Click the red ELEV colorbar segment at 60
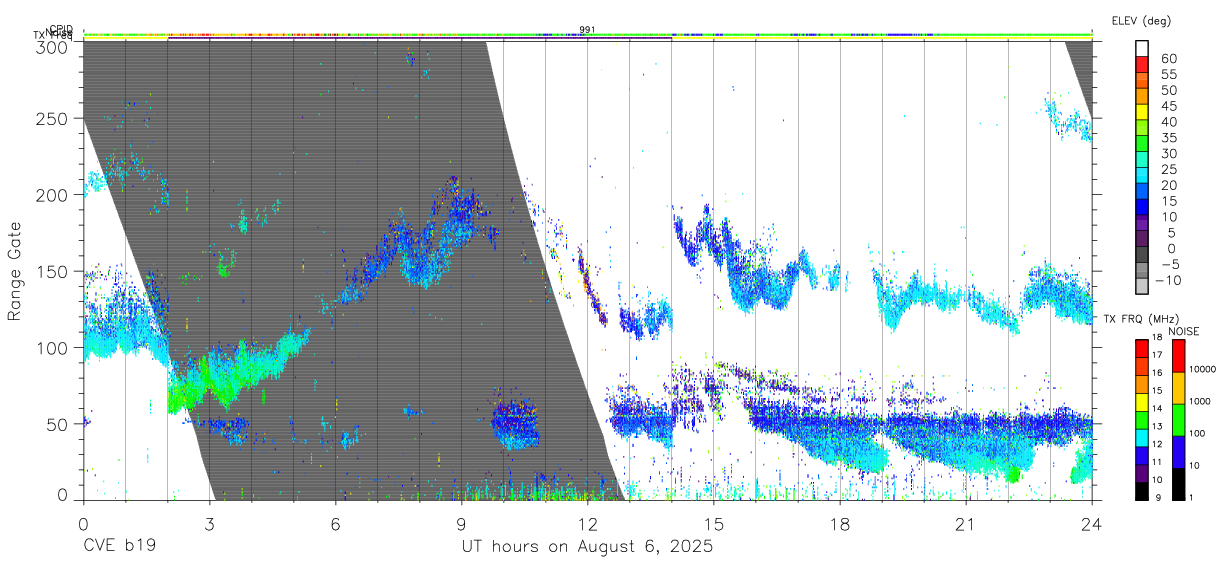 click(x=1142, y=65)
